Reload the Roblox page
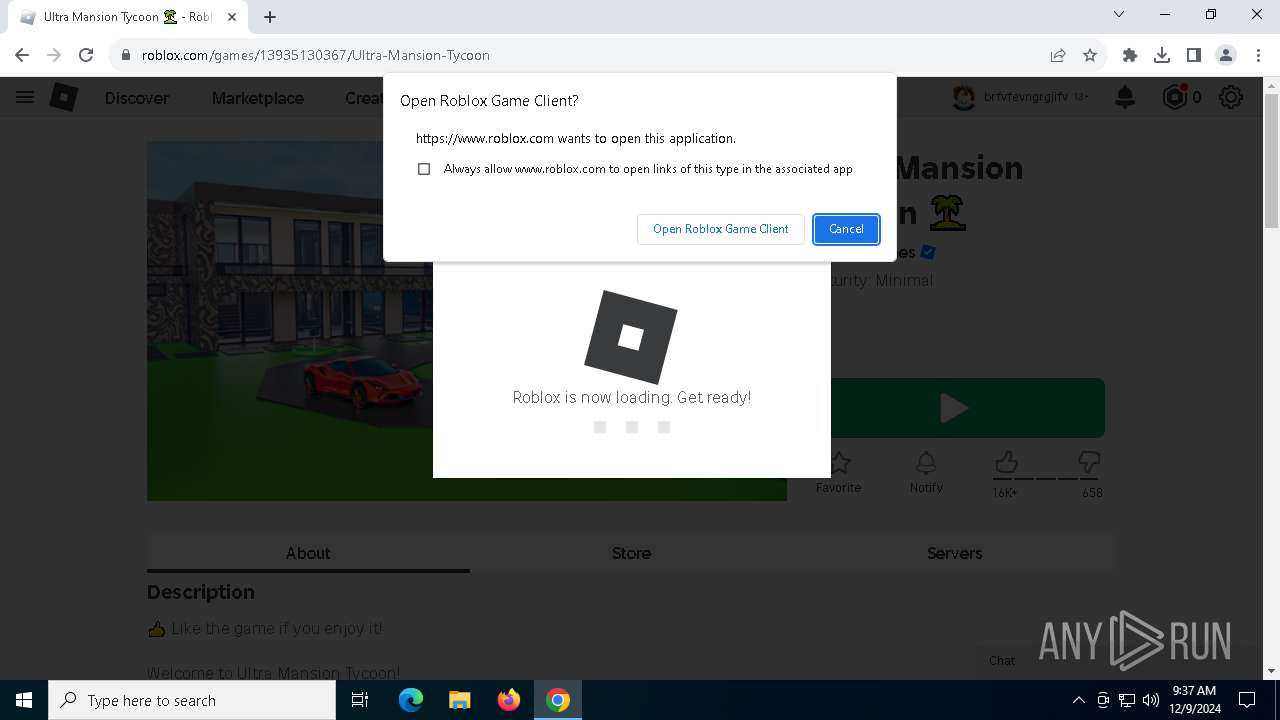The image size is (1280, 720). coord(86,55)
